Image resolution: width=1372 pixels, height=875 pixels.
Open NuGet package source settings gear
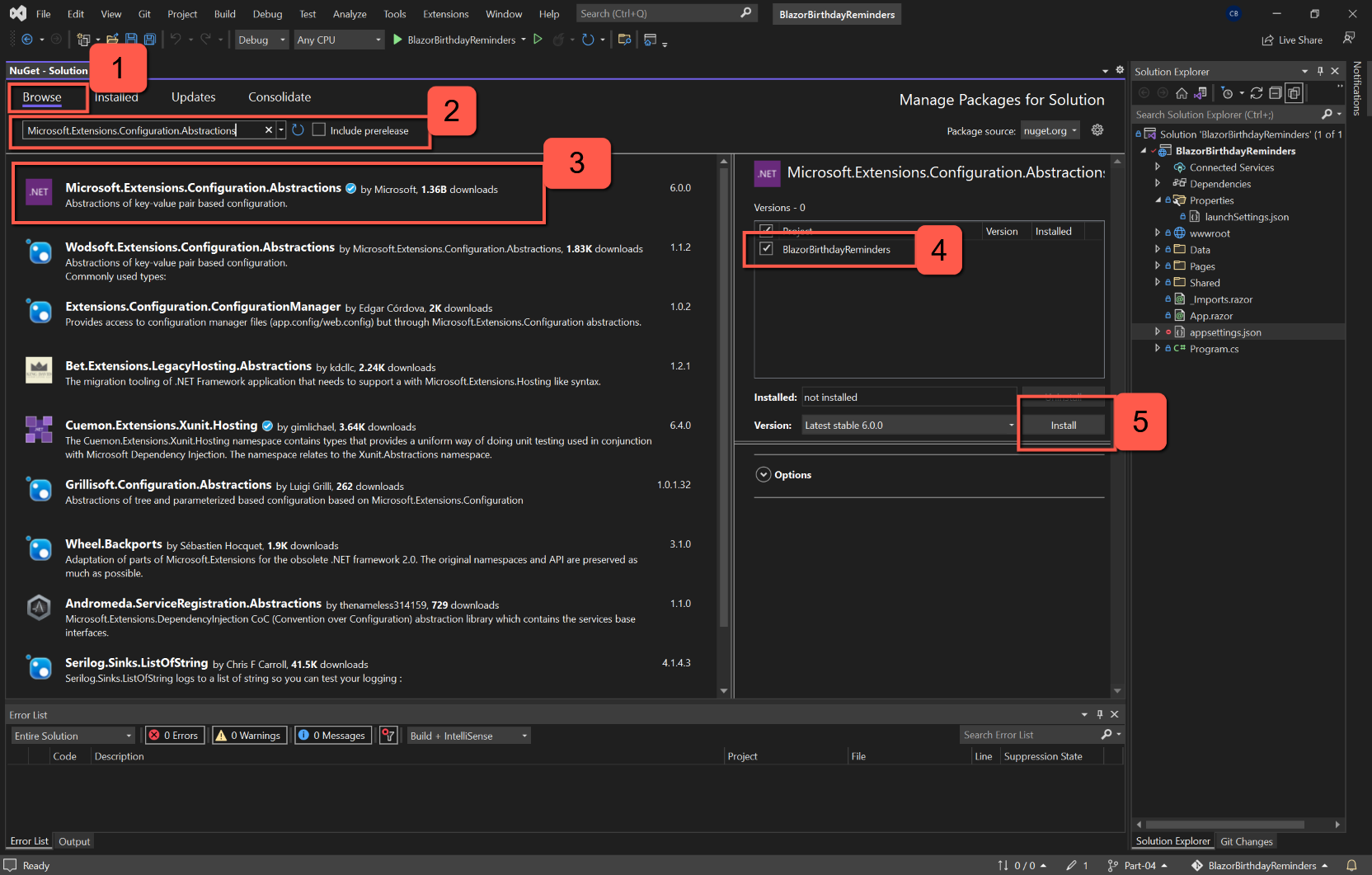coord(1097,130)
